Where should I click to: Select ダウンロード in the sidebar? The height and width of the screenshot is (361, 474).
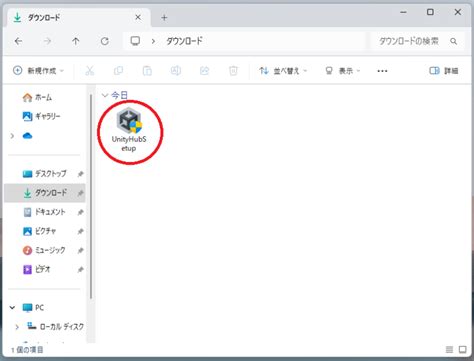[x=45, y=193]
